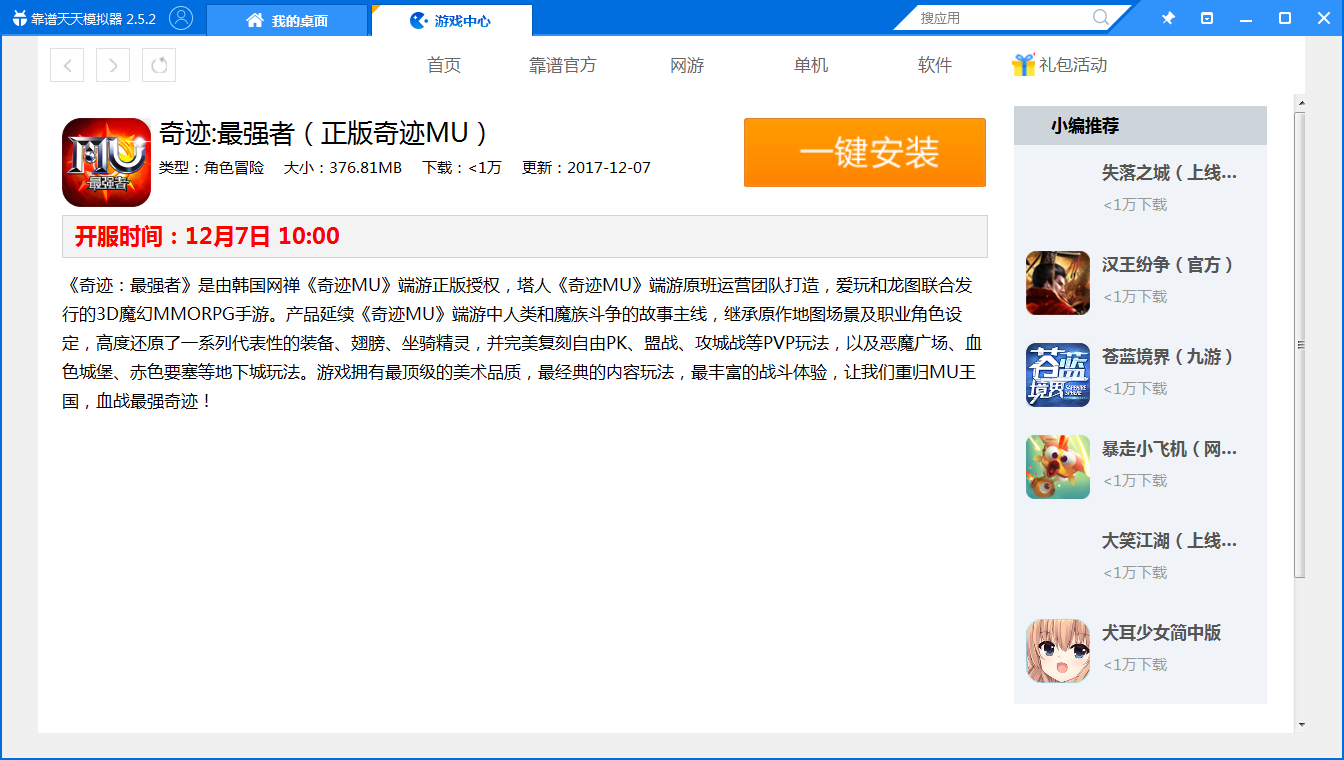Open the 首页 navigation item
The height and width of the screenshot is (760, 1344).
coord(444,65)
